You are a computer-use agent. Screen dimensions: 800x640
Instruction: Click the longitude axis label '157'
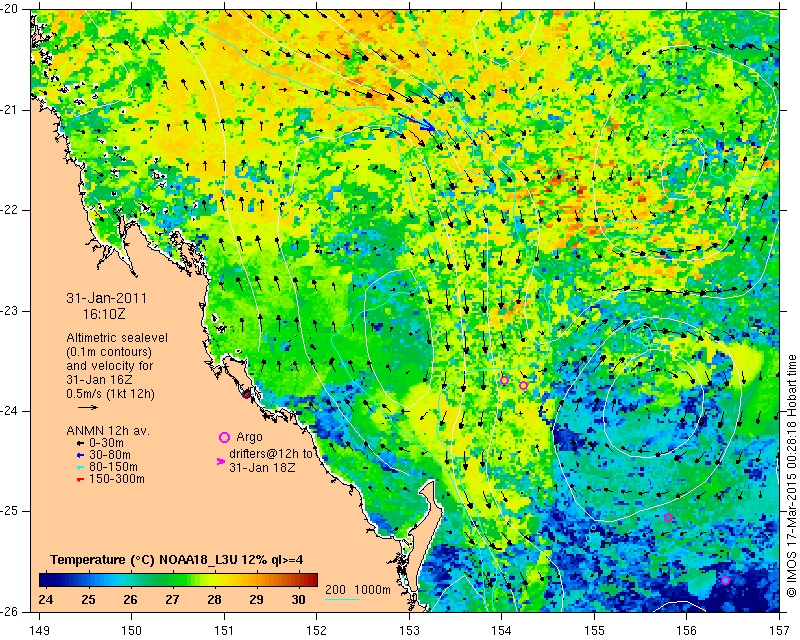[779, 631]
